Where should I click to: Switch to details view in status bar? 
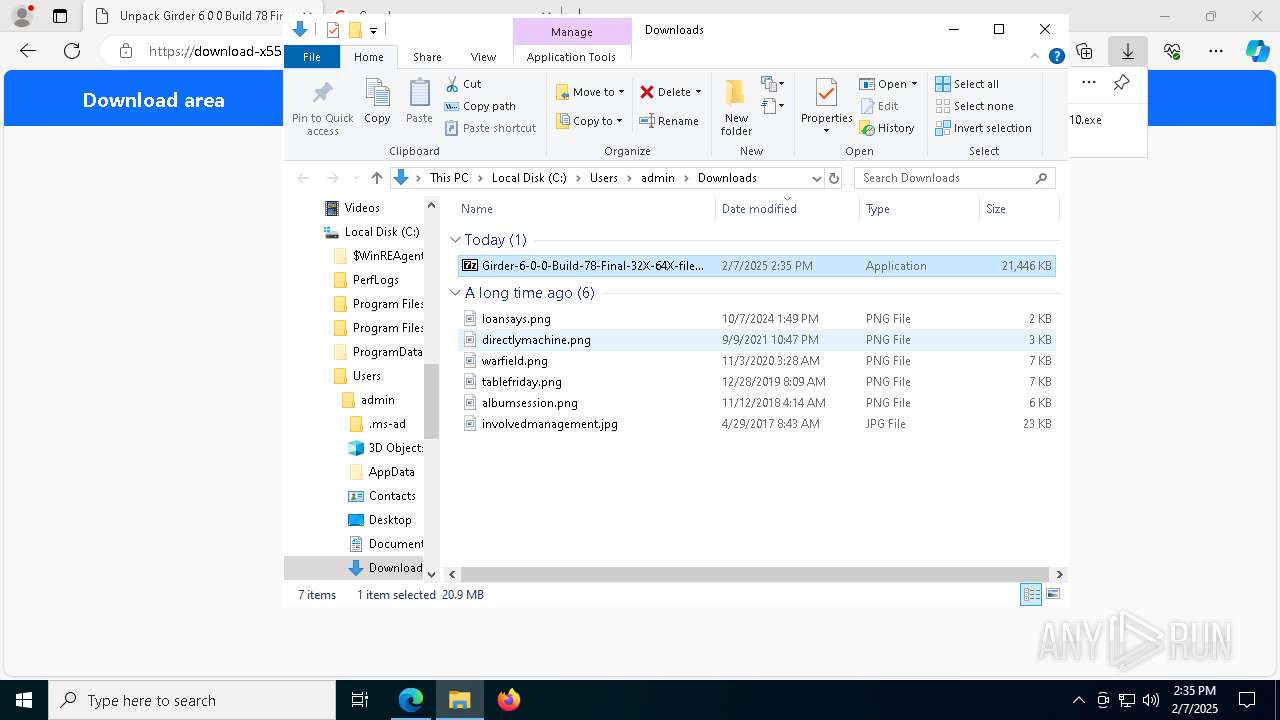pyautogui.click(x=1031, y=594)
